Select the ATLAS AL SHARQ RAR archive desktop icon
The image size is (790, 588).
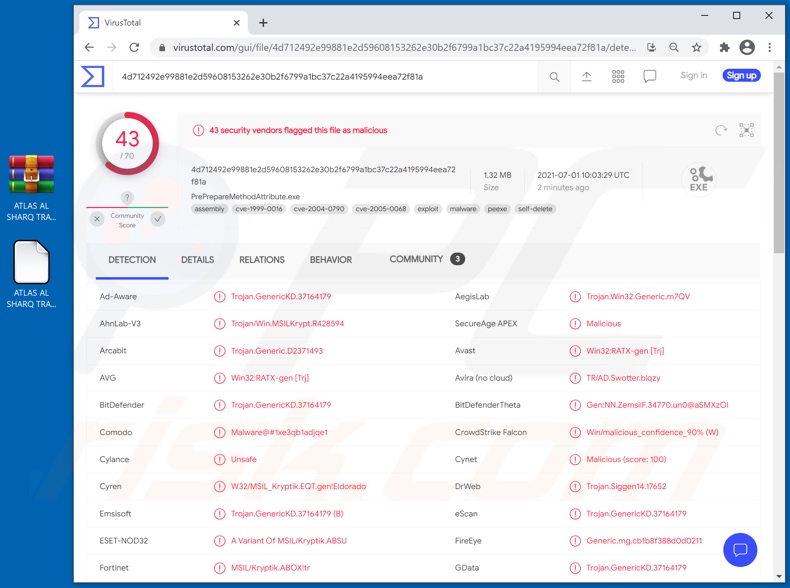(x=31, y=188)
